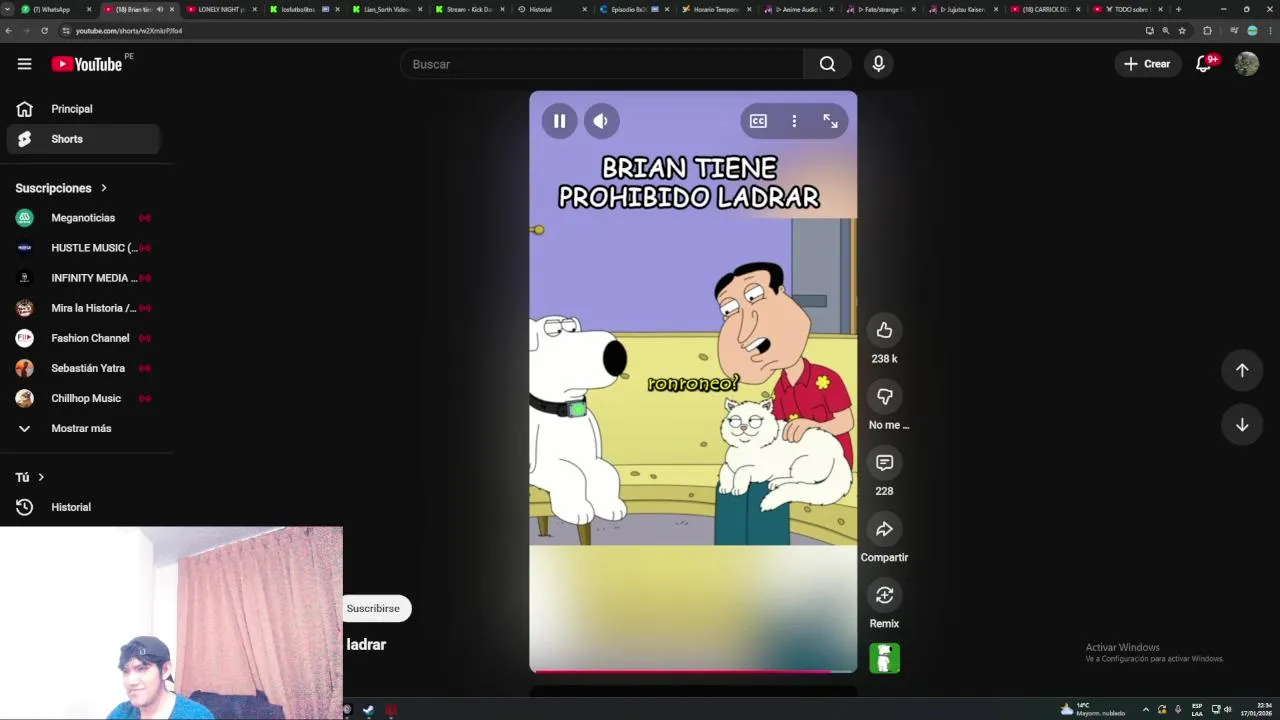Click the Crear button
The width and height of the screenshot is (1280, 720).
1147,64
